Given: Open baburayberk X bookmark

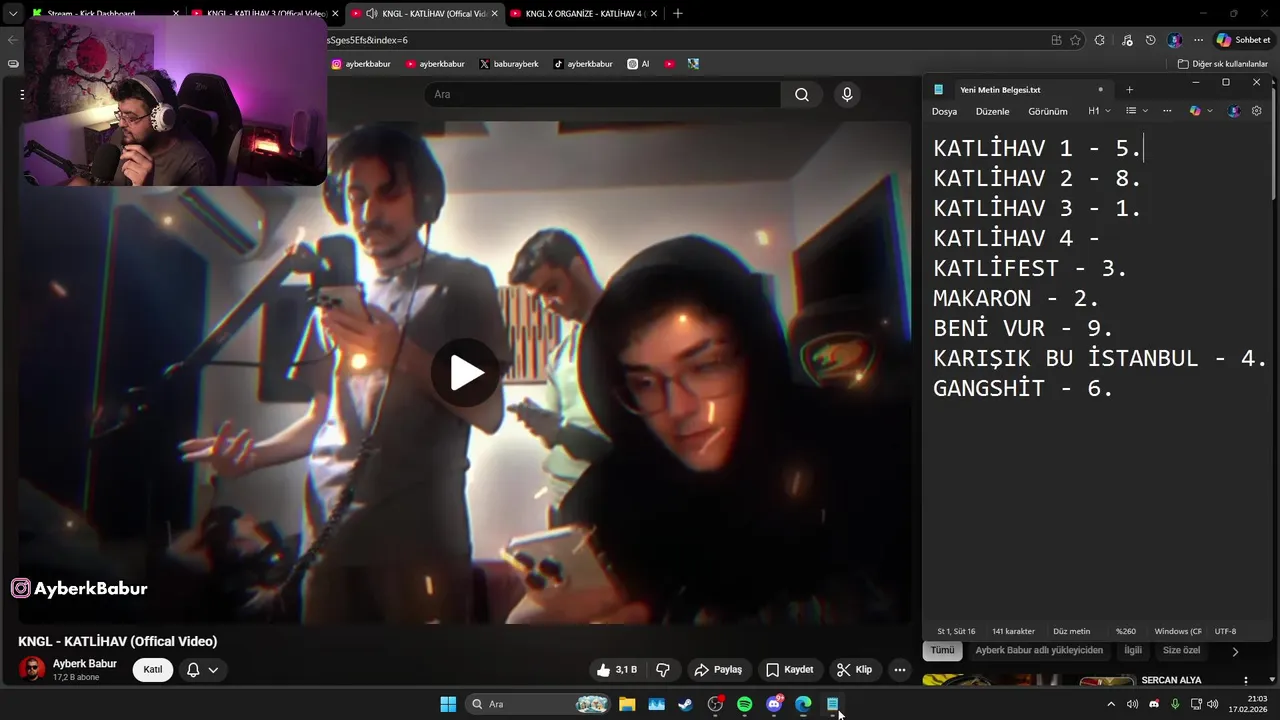Looking at the screenshot, I should [509, 64].
